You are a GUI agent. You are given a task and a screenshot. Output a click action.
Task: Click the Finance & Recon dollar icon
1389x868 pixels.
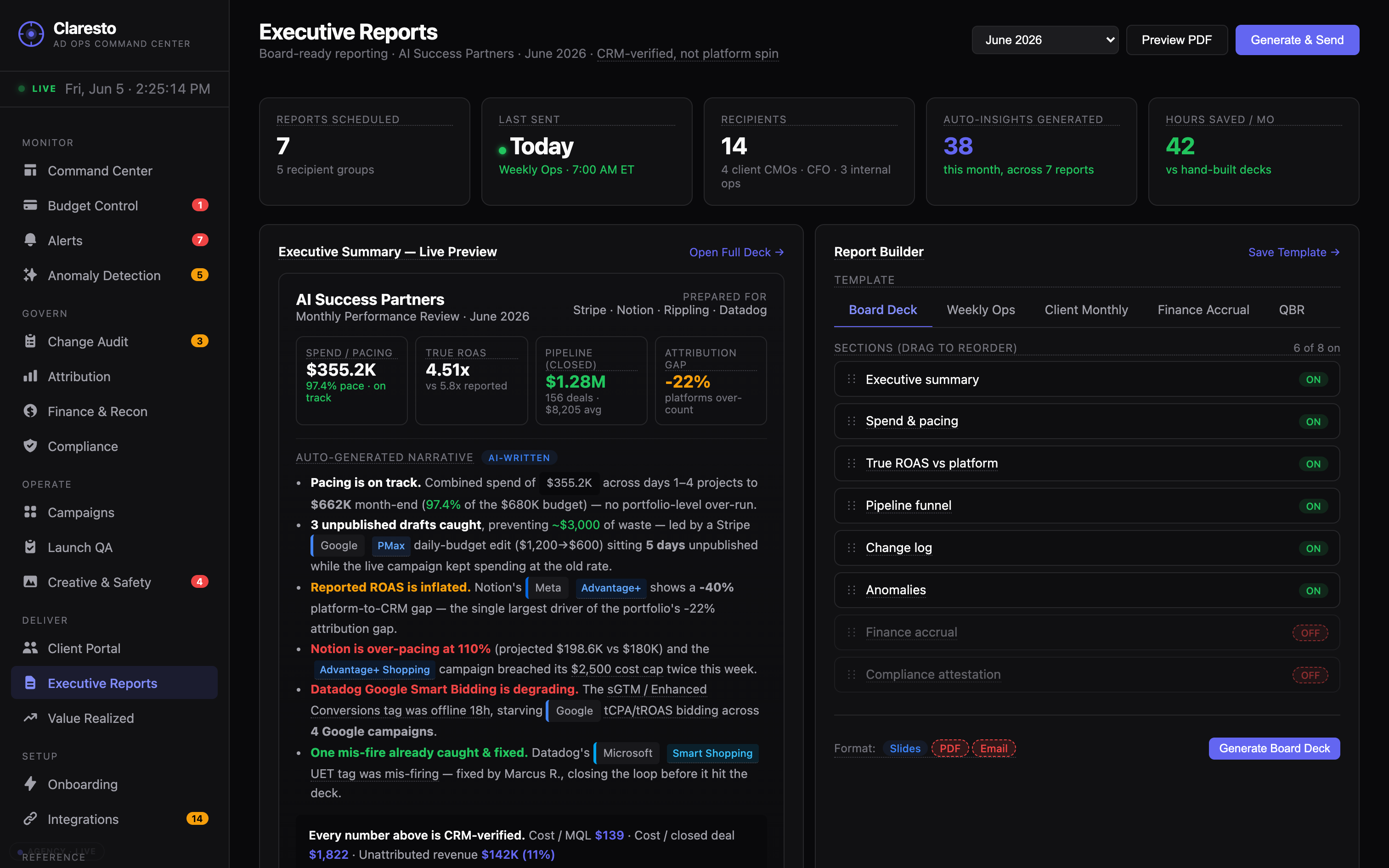[x=30, y=411]
